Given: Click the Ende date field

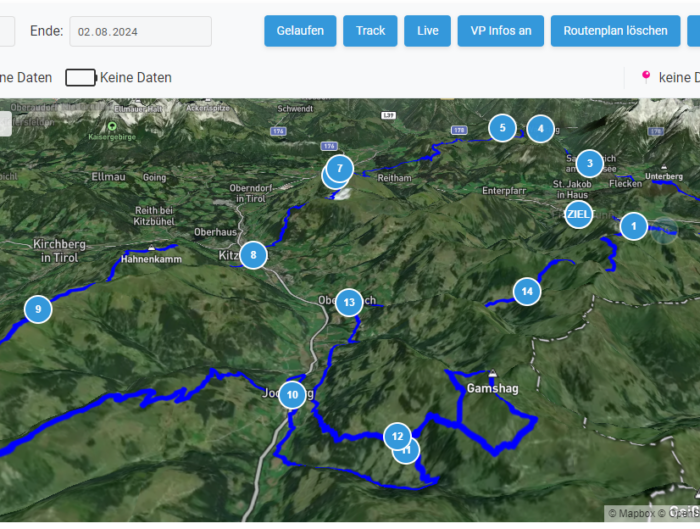Looking at the screenshot, I should pos(140,31).
